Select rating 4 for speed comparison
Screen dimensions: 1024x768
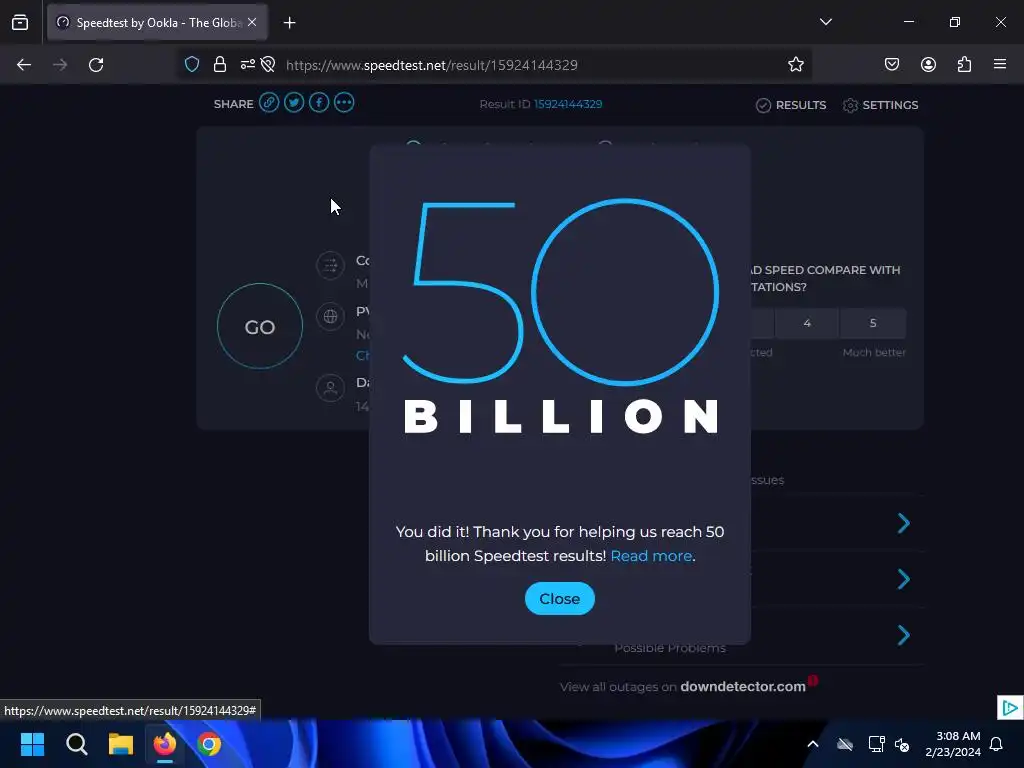pyautogui.click(x=807, y=323)
